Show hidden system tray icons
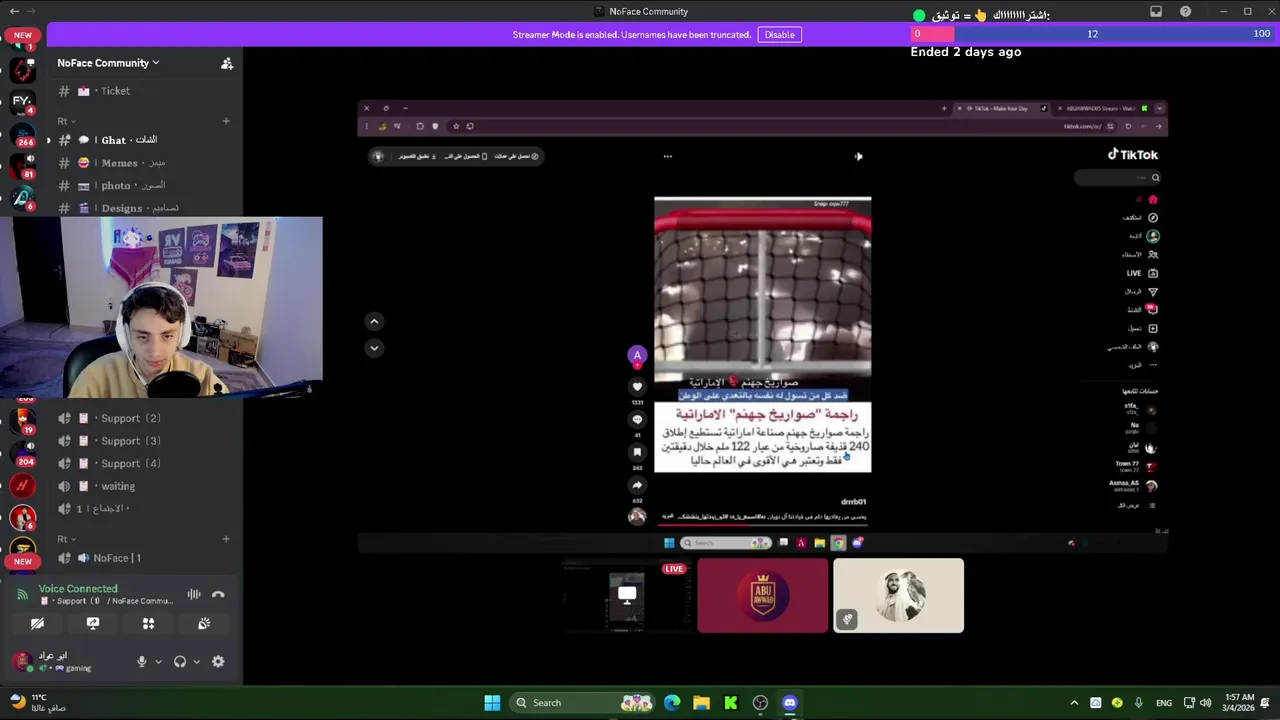1280x720 pixels. pyautogui.click(x=1074, y=703)
